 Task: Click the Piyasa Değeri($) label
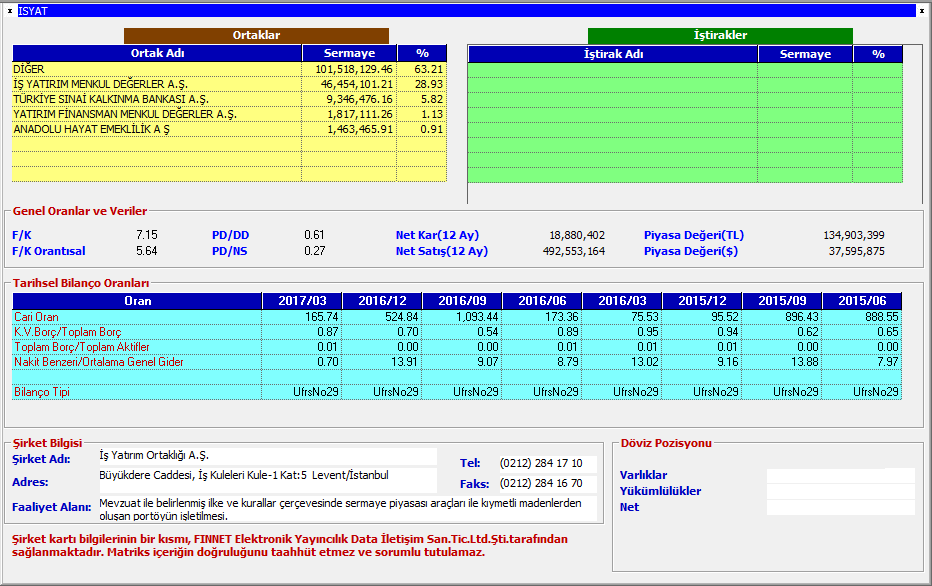[691, 251]
